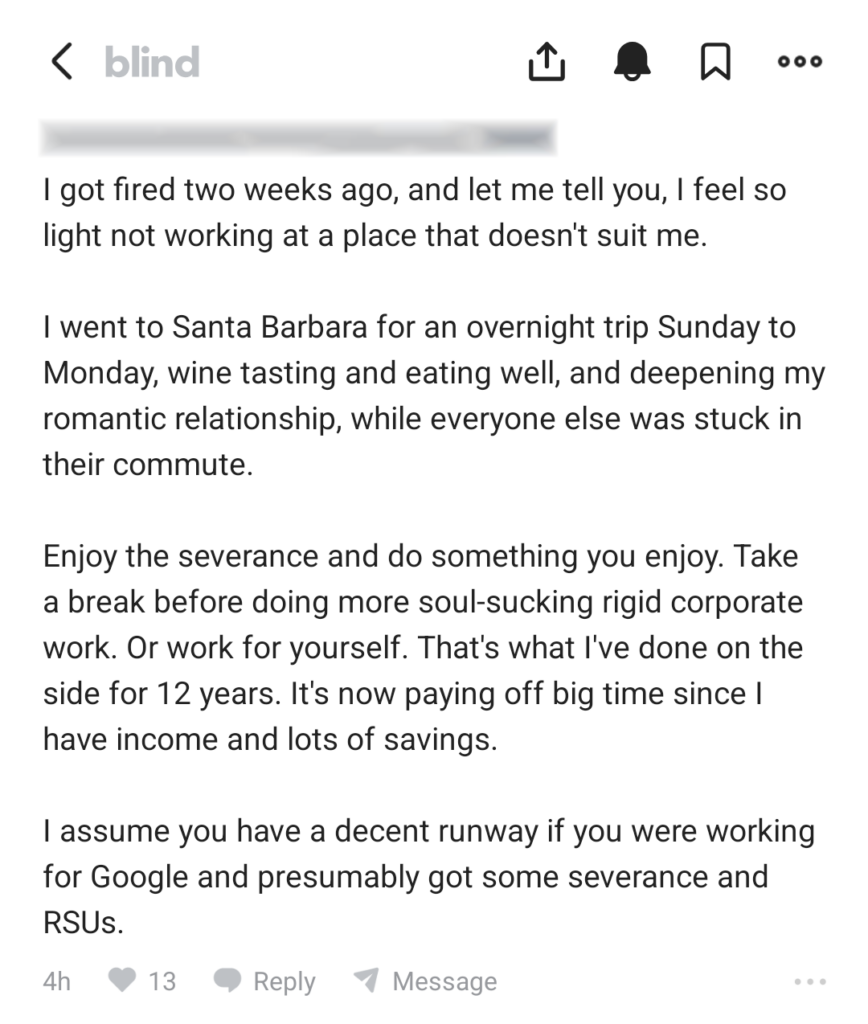
Task: Click the like count 13
Action: [x=162, y=982]
